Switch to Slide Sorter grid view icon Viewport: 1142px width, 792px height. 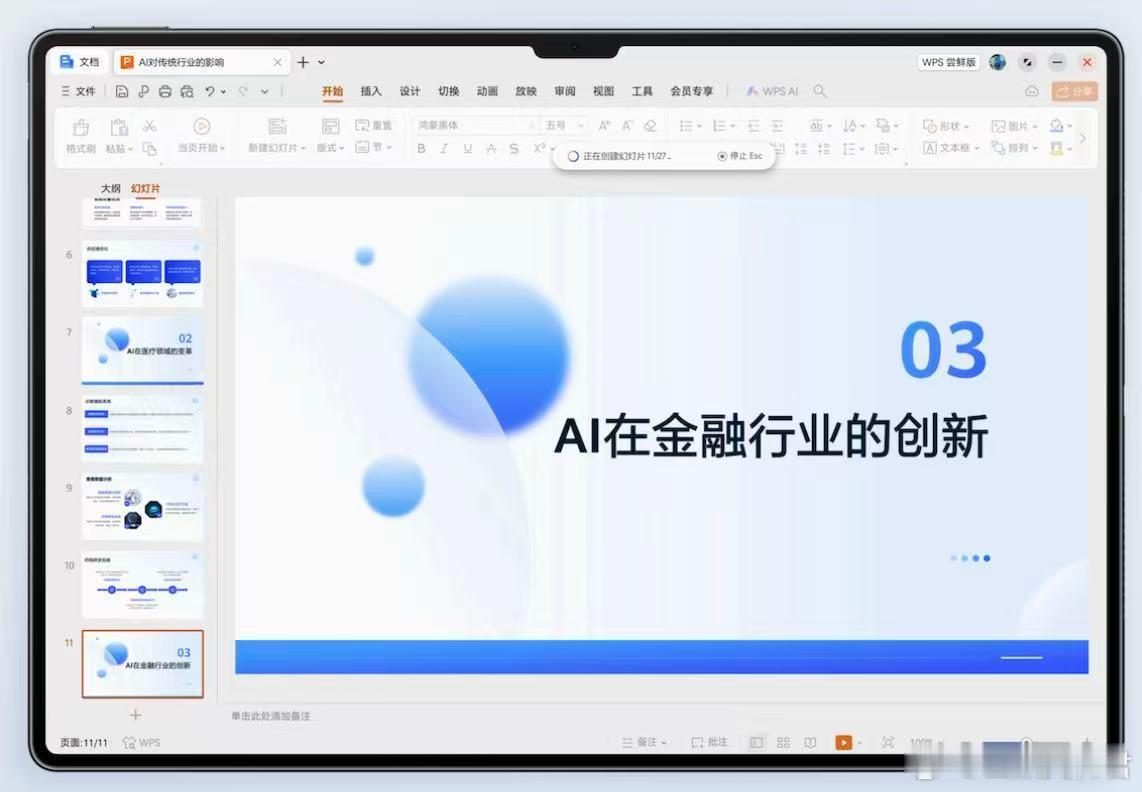[783, 742]
